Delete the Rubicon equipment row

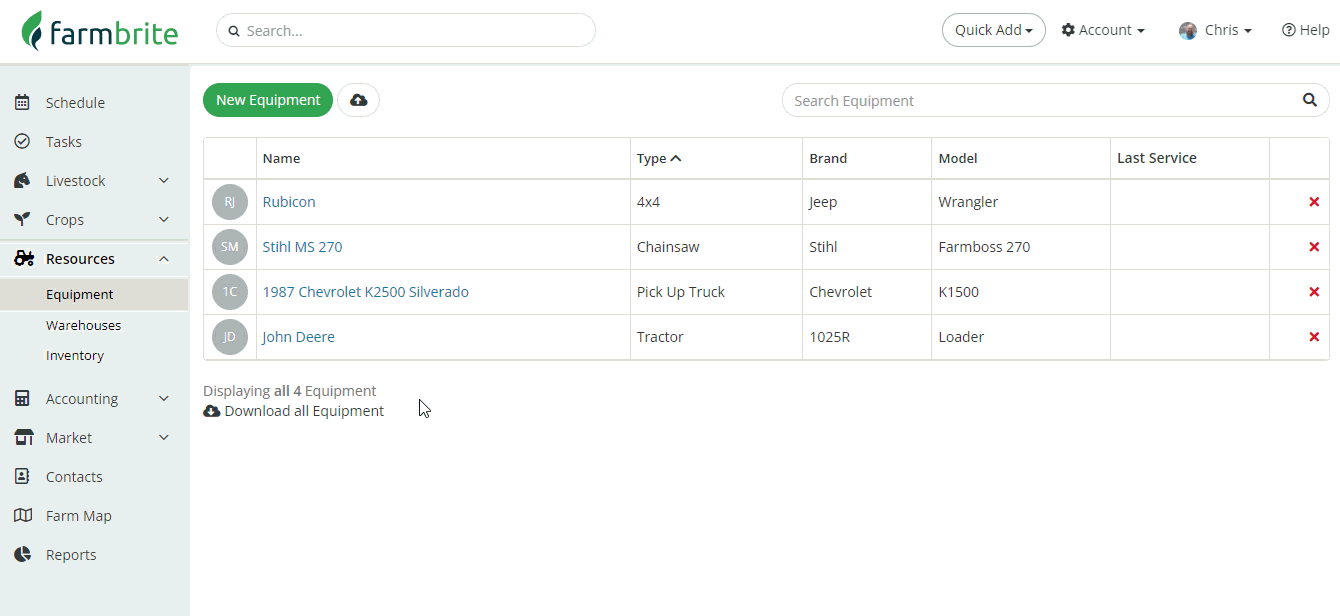1314,202
